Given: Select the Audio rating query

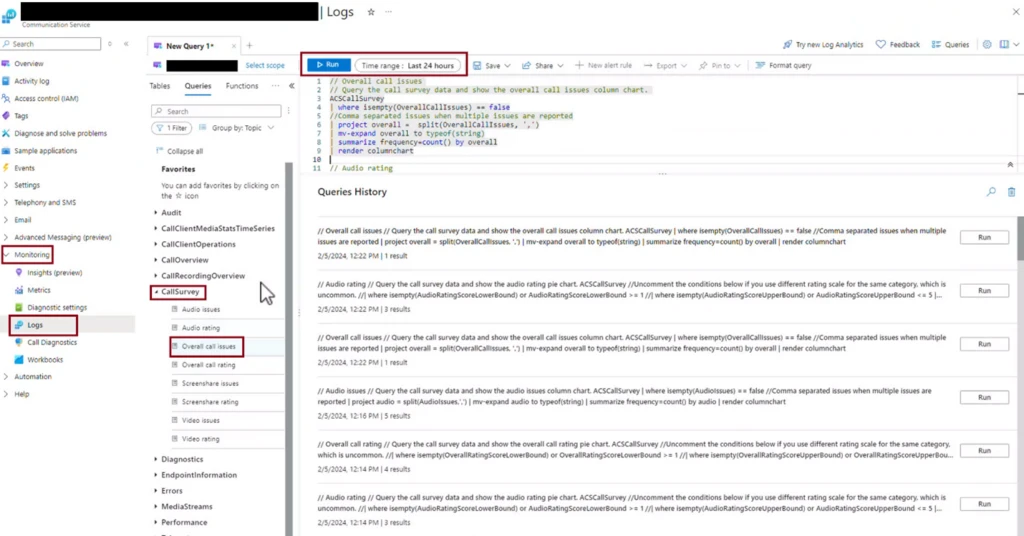Looking at the screenshot, I should 200,328.
